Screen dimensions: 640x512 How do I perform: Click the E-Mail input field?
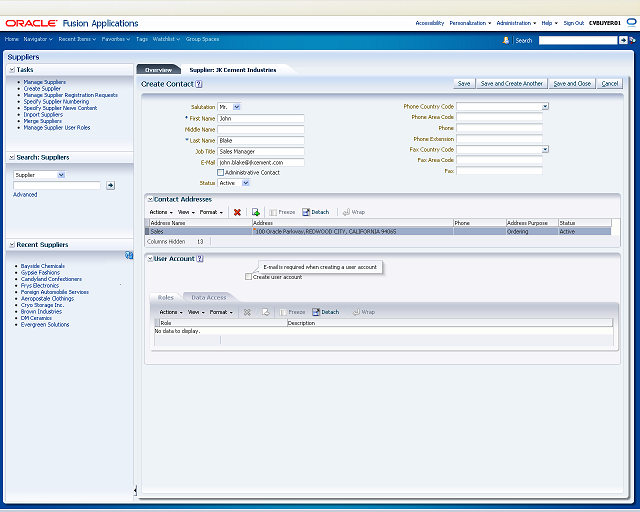pyautogui.click(x=261, y=163)
